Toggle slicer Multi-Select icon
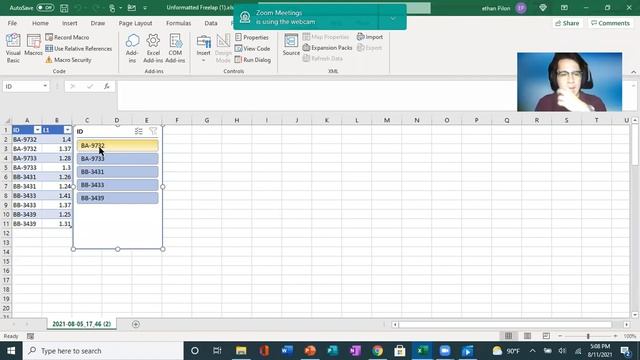Image resolution: width=640 pixels, height=360 pixels. (139, 131)
